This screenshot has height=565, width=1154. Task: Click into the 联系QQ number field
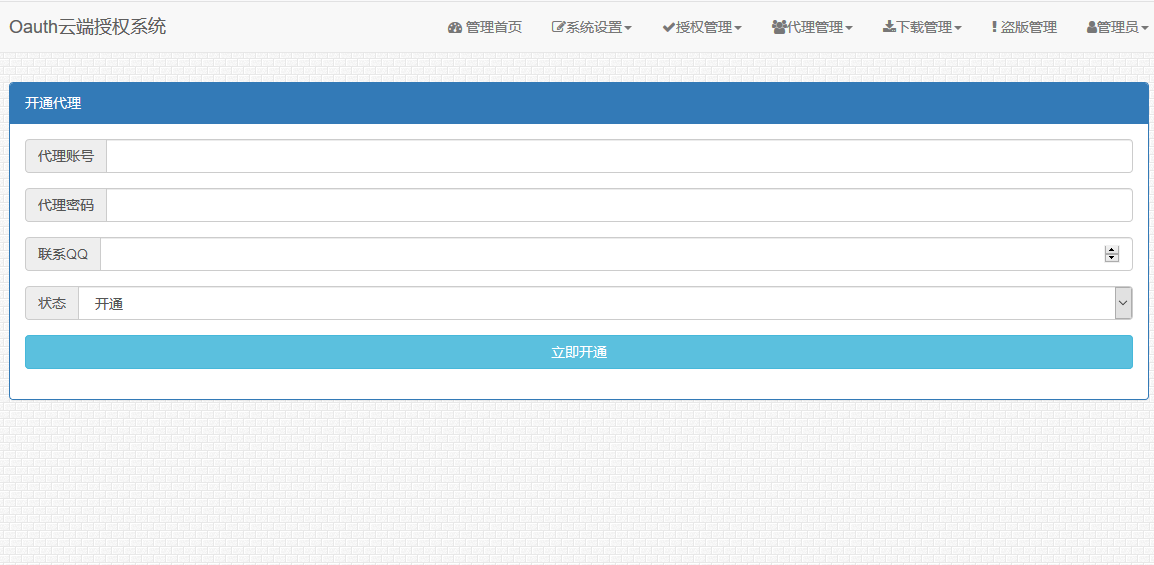600,254
